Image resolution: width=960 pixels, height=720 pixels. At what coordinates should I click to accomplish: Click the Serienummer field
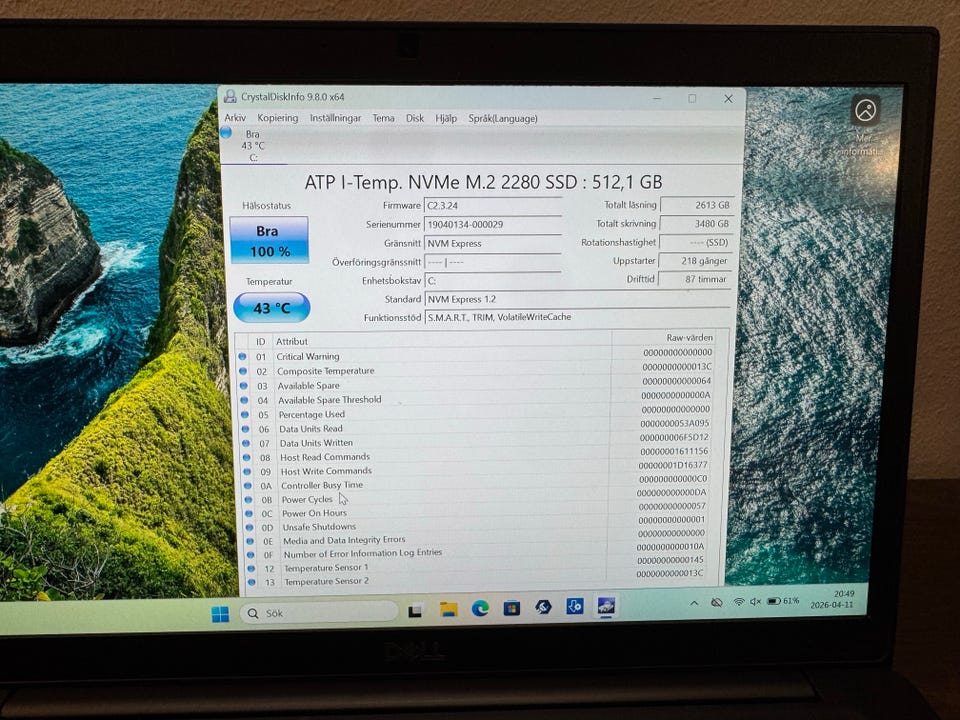[493, 224]
